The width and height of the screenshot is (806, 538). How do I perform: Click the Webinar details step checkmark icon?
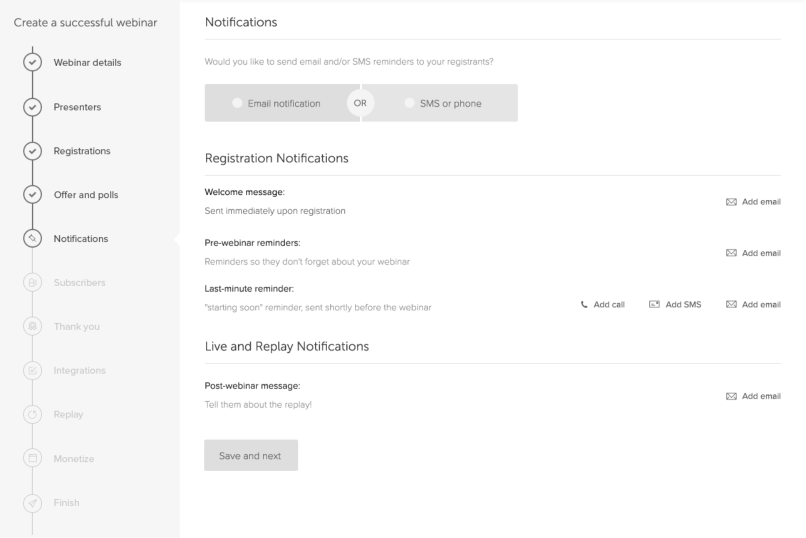pyautogui.click(x=32, y=63)
